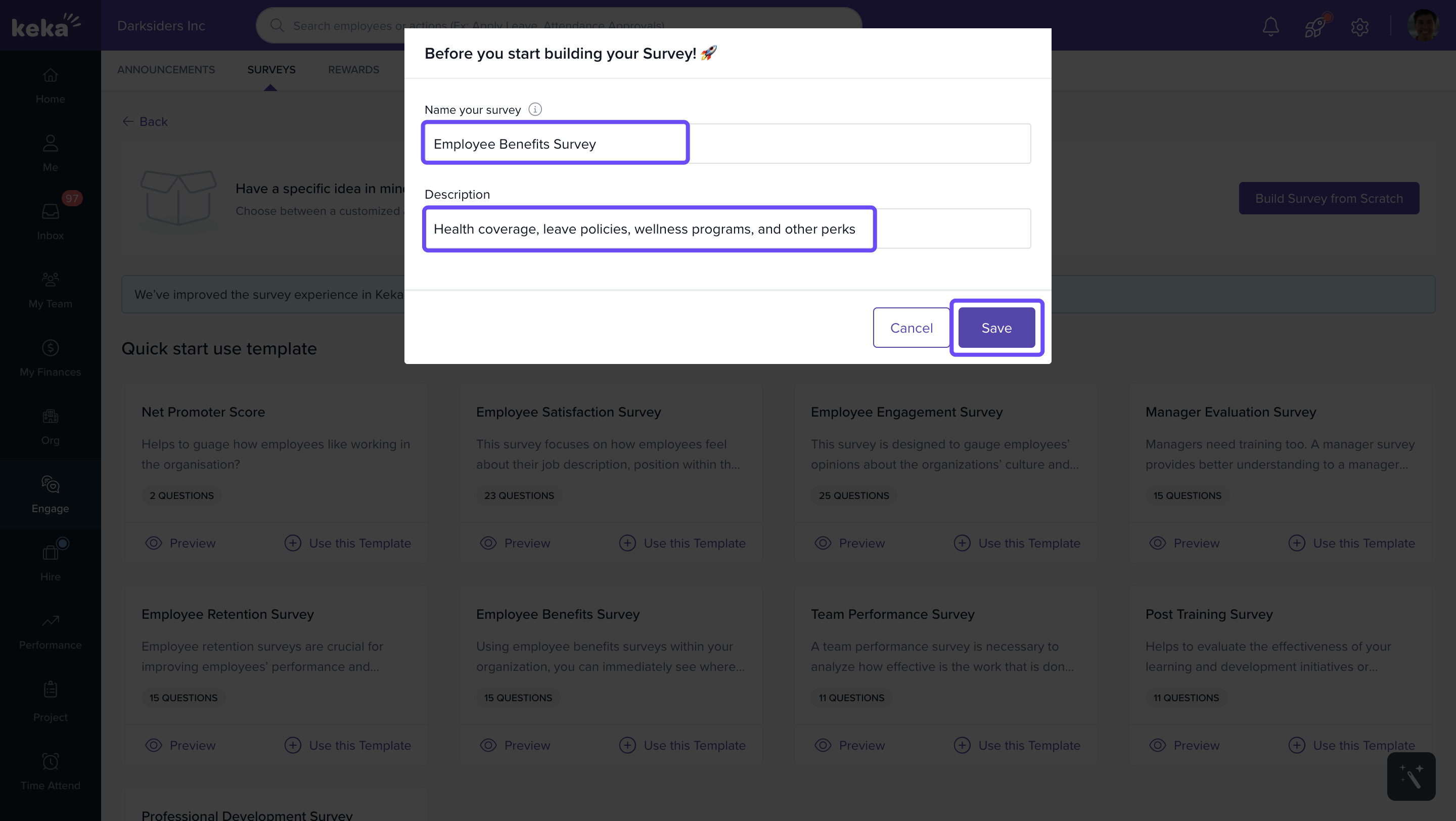
Task: Click into the Description input field
Action: [727, 229]
